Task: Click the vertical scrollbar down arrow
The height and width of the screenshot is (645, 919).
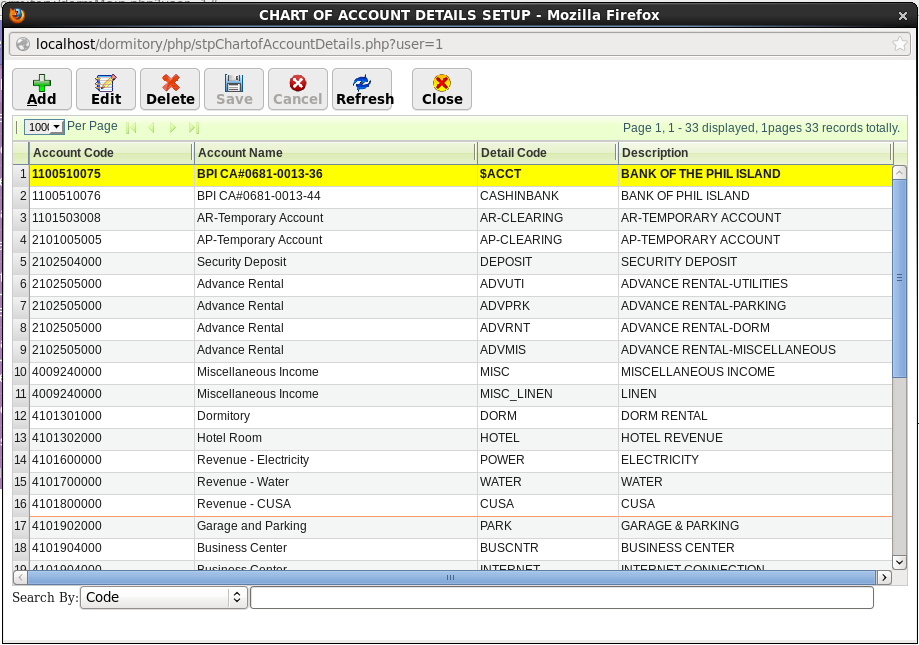Action: point(899,563)
